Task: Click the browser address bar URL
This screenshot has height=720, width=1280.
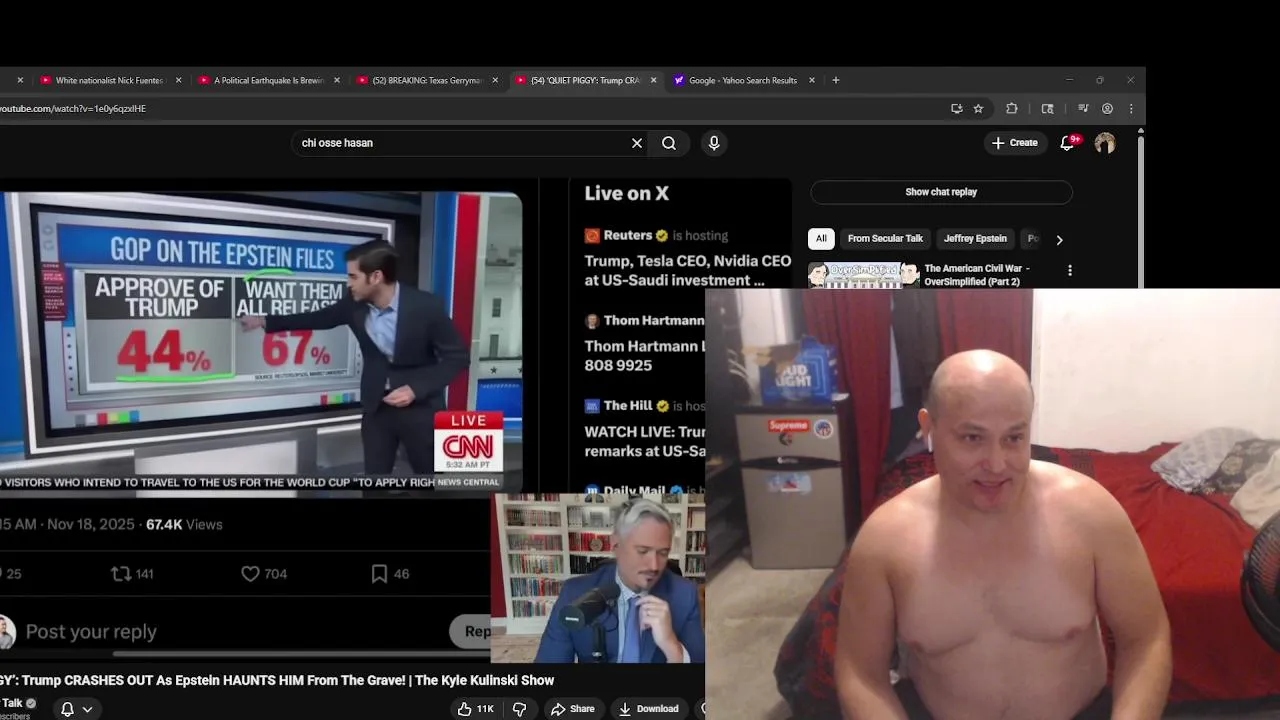Action: (x=73, y=108)
